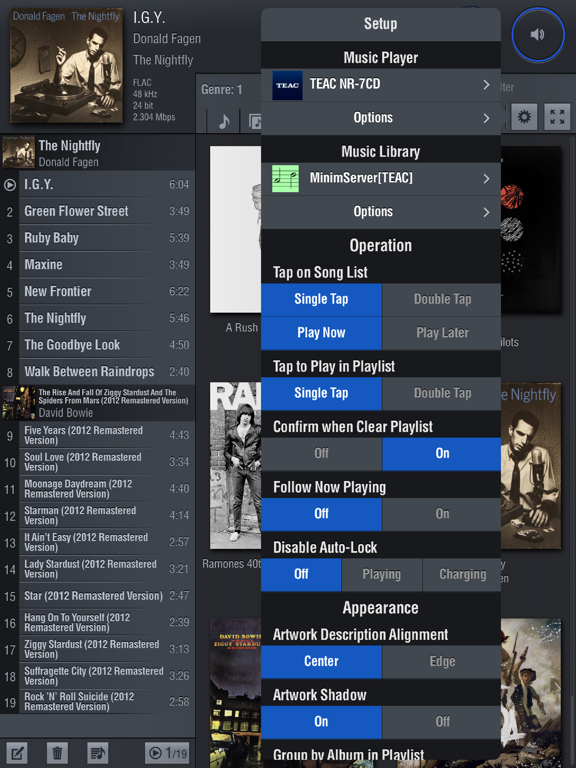The image size is (576, 768).
Task: Click The Nightfly playlist album thumbnail
Action: [x=18, y=152]
